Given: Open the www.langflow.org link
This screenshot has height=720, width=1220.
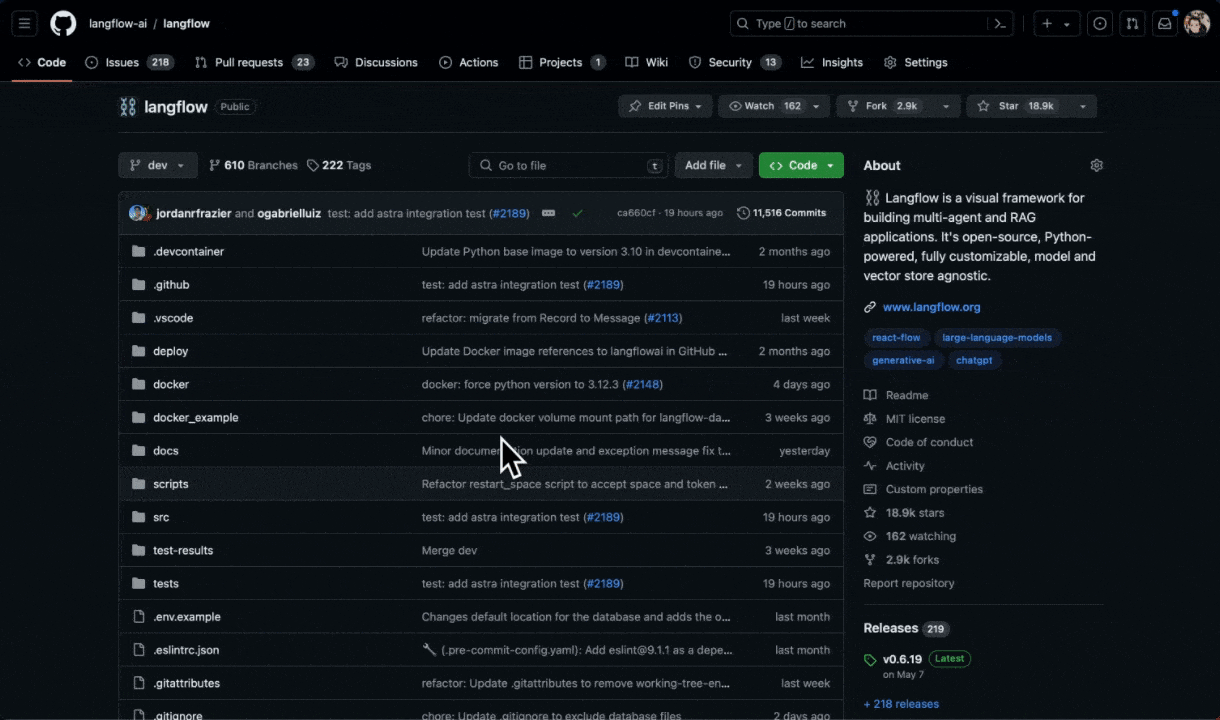Looking at the screenshot, I should [932, 307].
